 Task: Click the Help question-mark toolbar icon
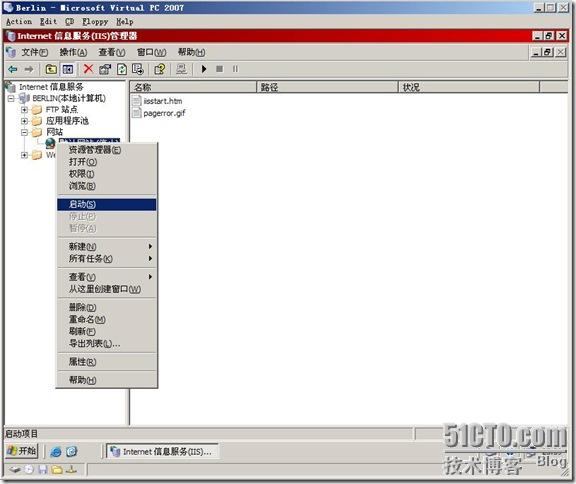point(160,69)
